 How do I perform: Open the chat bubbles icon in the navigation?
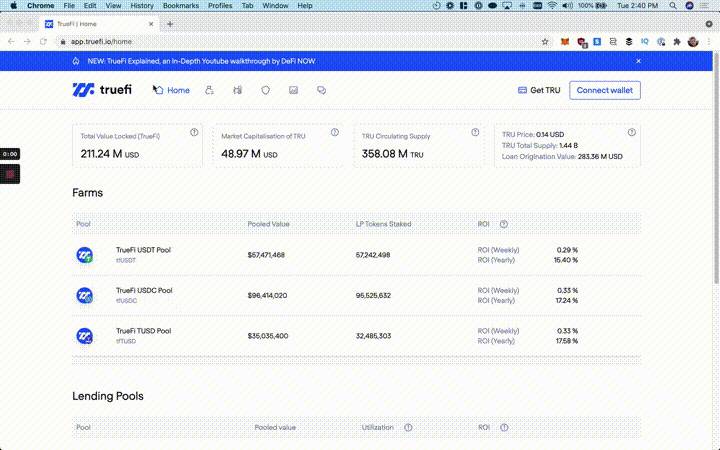(x=321, y=90)
